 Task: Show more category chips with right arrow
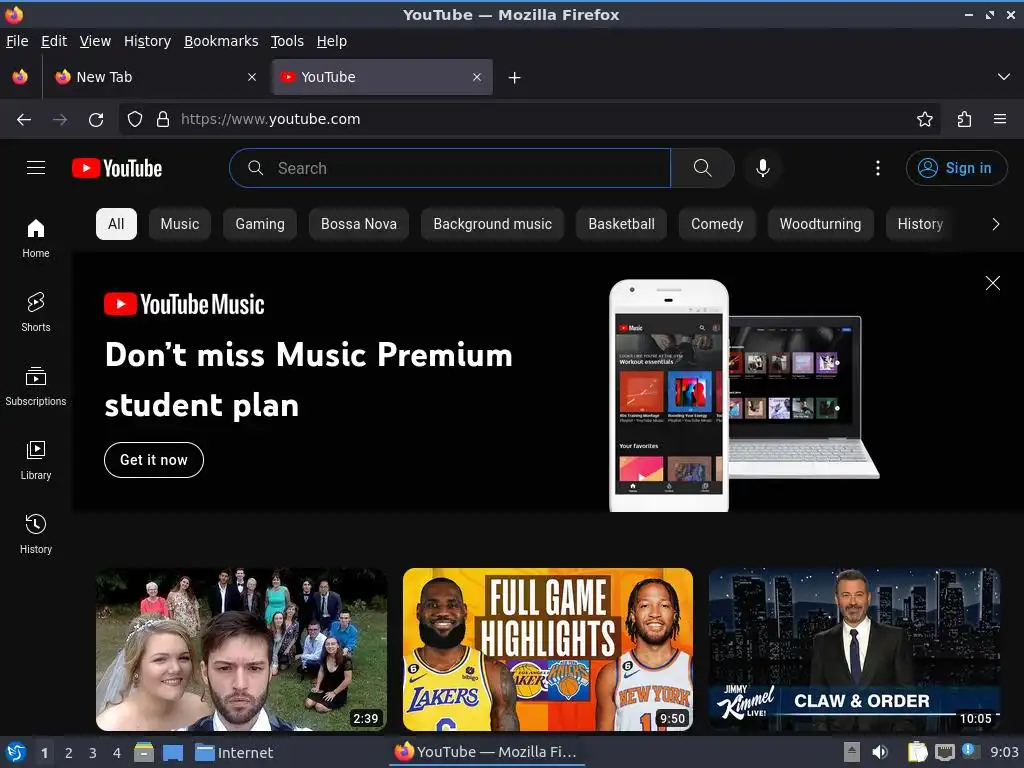pos(995,224)
